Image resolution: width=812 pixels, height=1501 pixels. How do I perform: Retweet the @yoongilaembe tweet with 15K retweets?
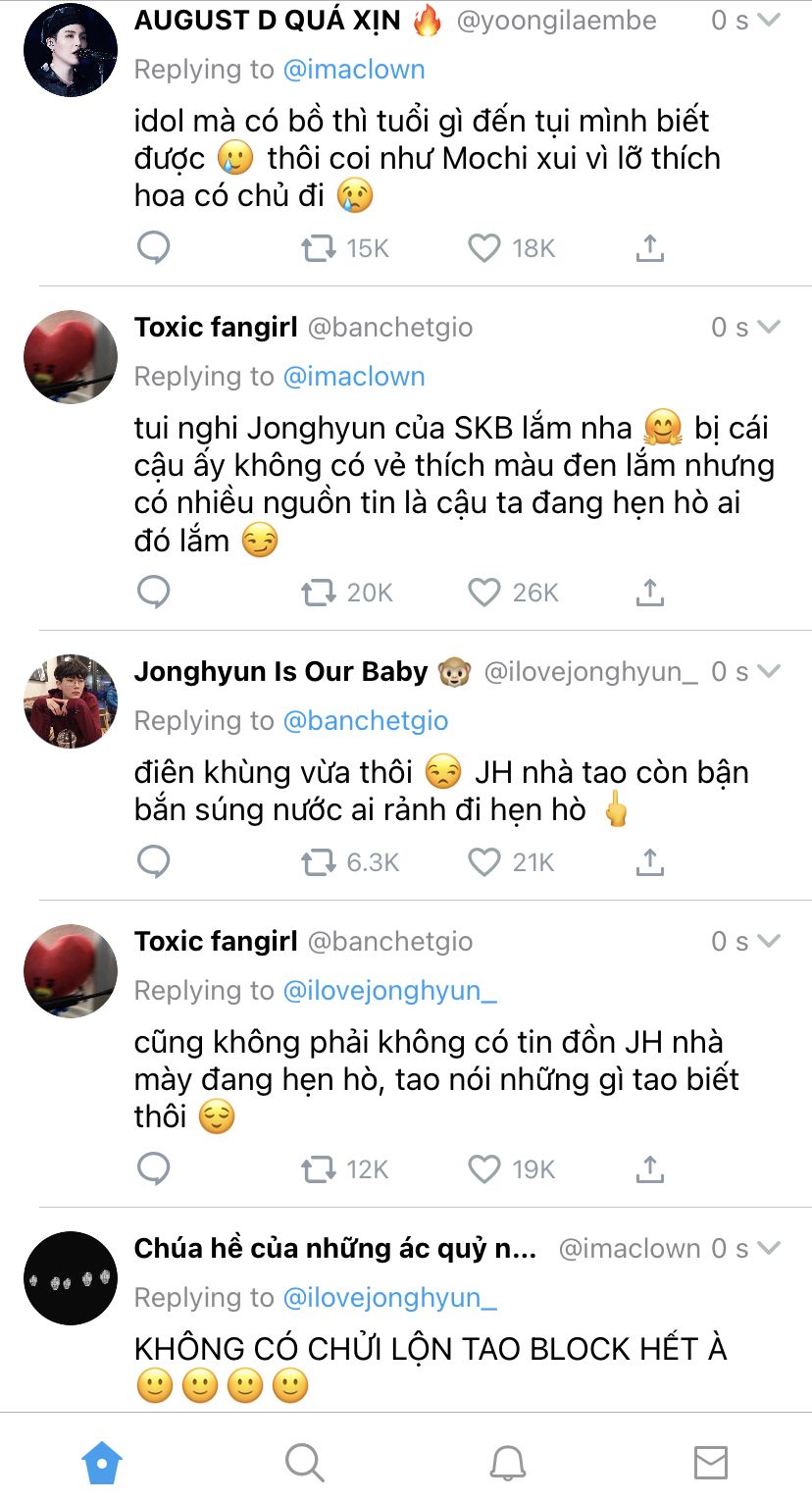pyautogui.click(x=318, y=248)
